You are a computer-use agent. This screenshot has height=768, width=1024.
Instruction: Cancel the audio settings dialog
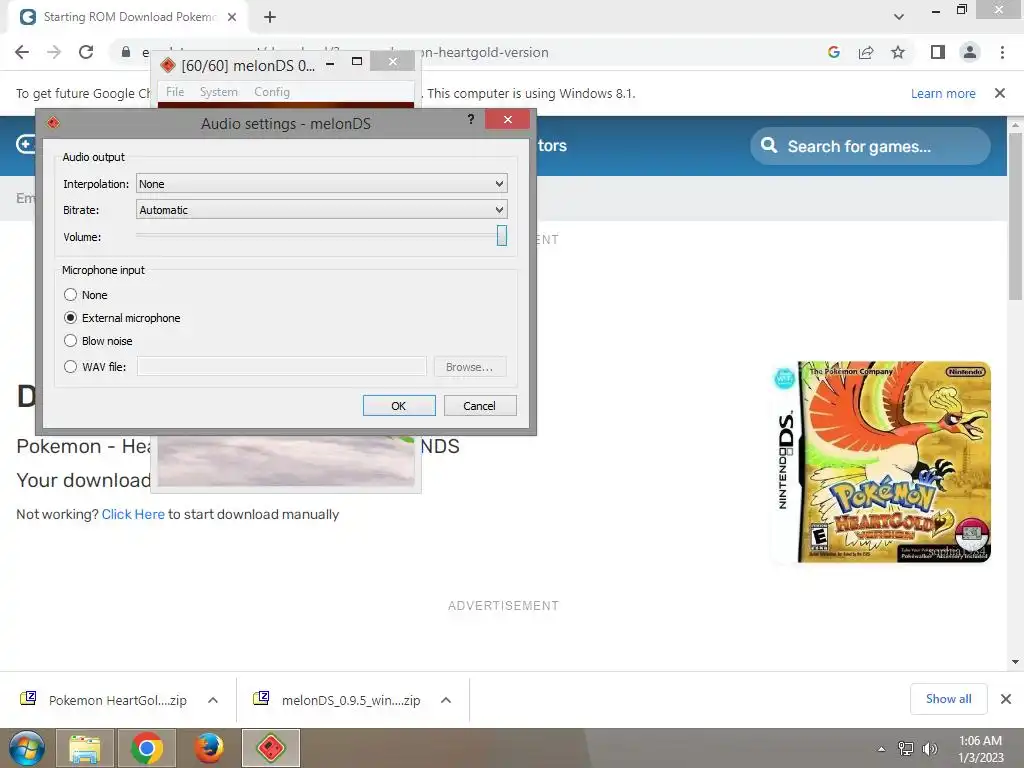coord(480,406)
